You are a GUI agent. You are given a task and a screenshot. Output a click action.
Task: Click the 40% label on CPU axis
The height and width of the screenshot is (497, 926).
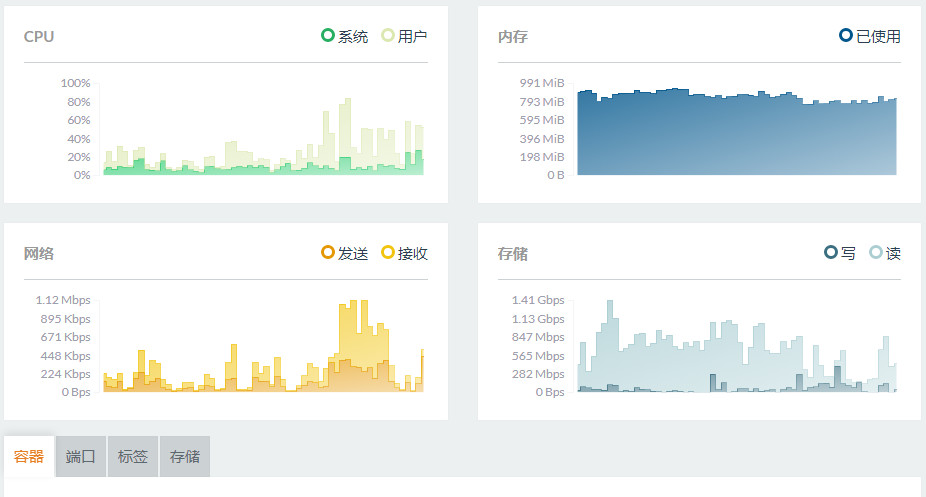79,139
